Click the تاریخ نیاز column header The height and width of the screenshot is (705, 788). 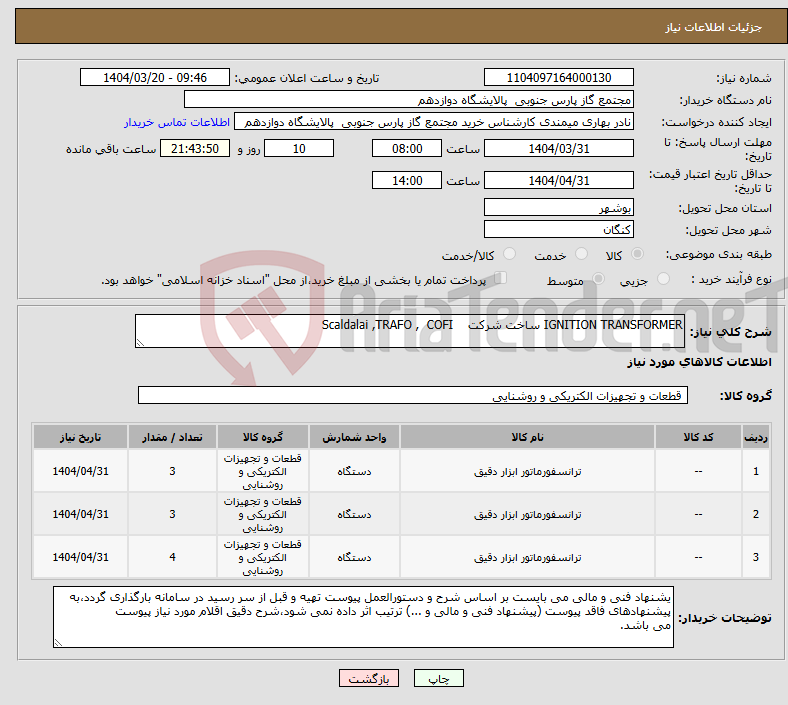[x=80, y=437]
